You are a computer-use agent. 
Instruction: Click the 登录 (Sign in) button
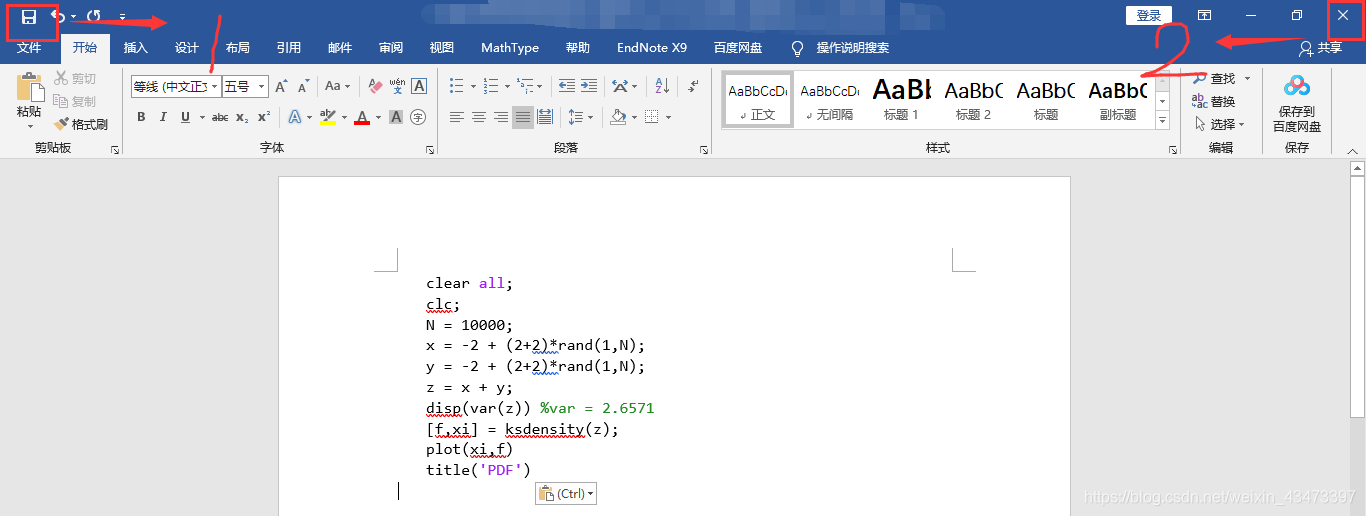pyautogui.click(x=1149, y=16)
